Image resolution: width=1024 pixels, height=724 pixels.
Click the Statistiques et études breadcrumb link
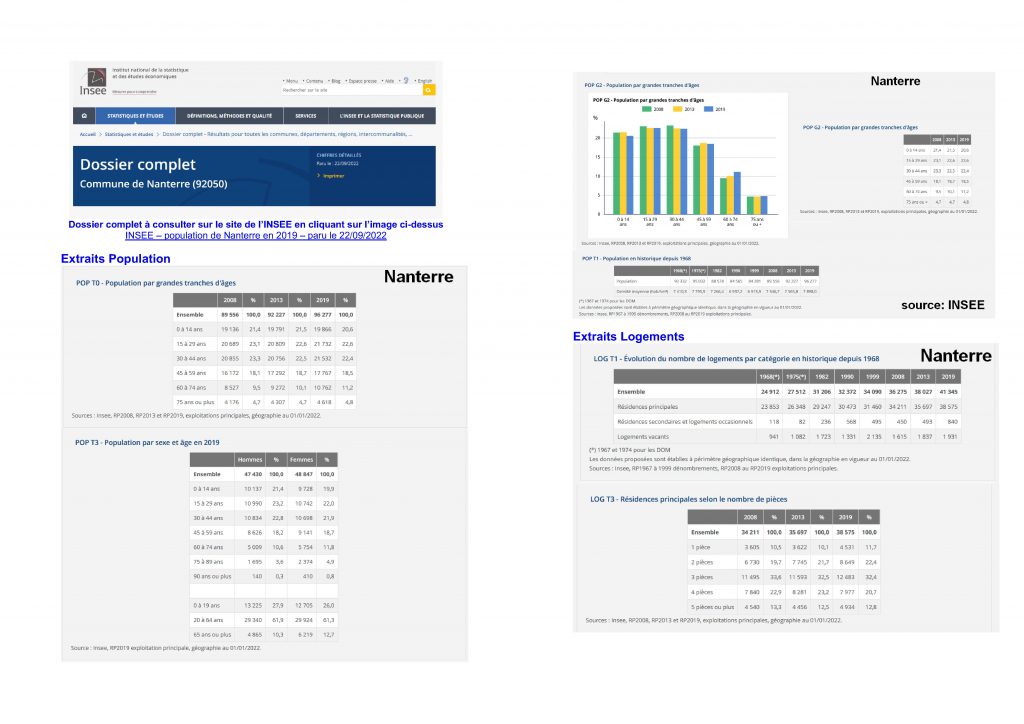pyautogui.click(x=130, y=133)
